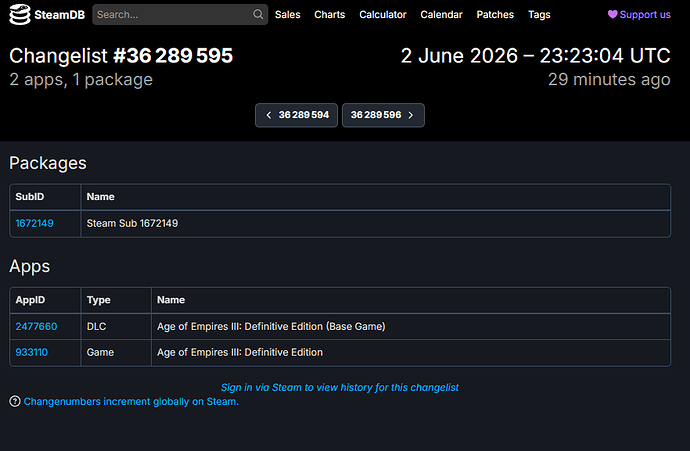Image resolution: width=690 pixels, height=451 pixels.
Task: Click the heart icon in Support us
Action: 613,15
